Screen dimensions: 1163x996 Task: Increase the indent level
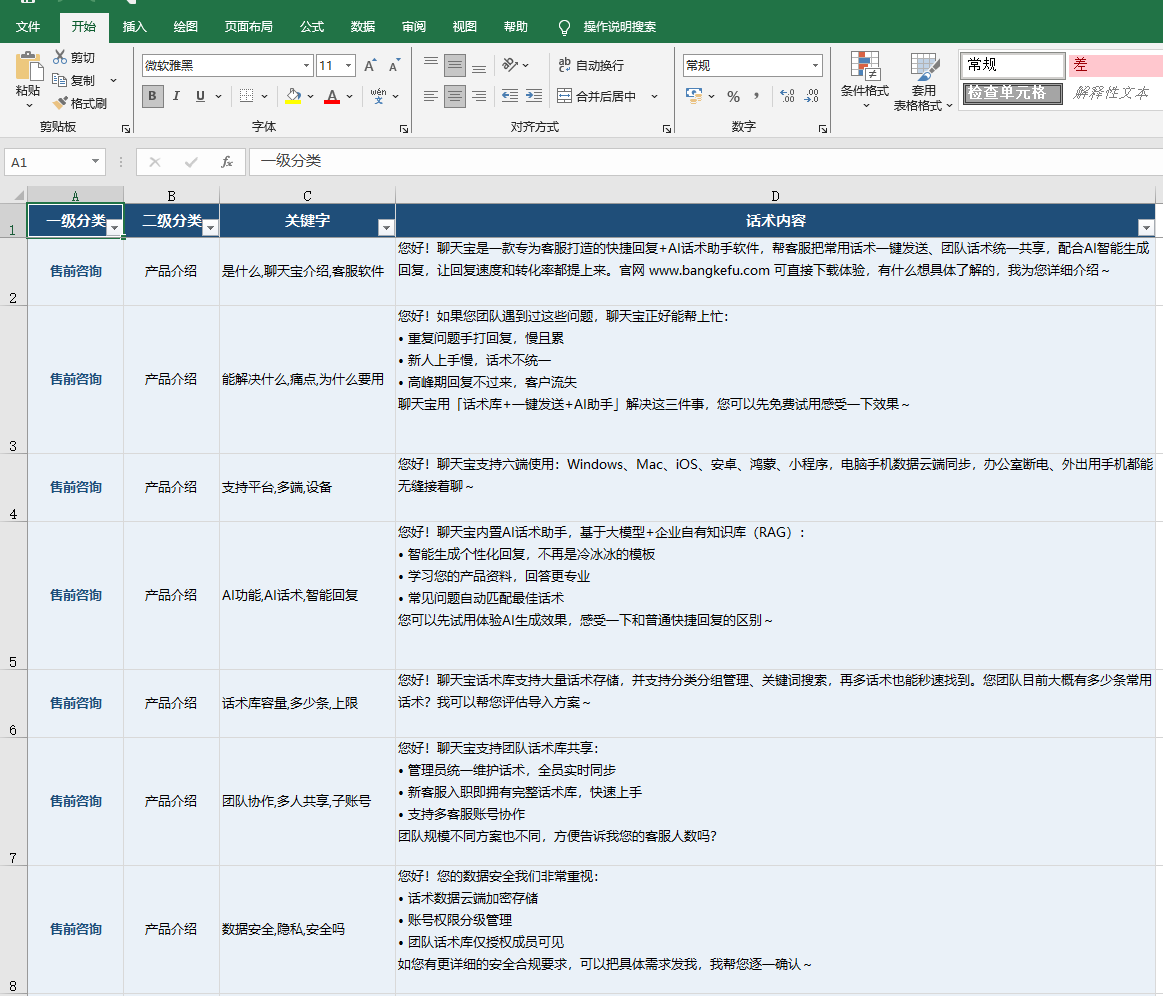click(x=534, y=96)
